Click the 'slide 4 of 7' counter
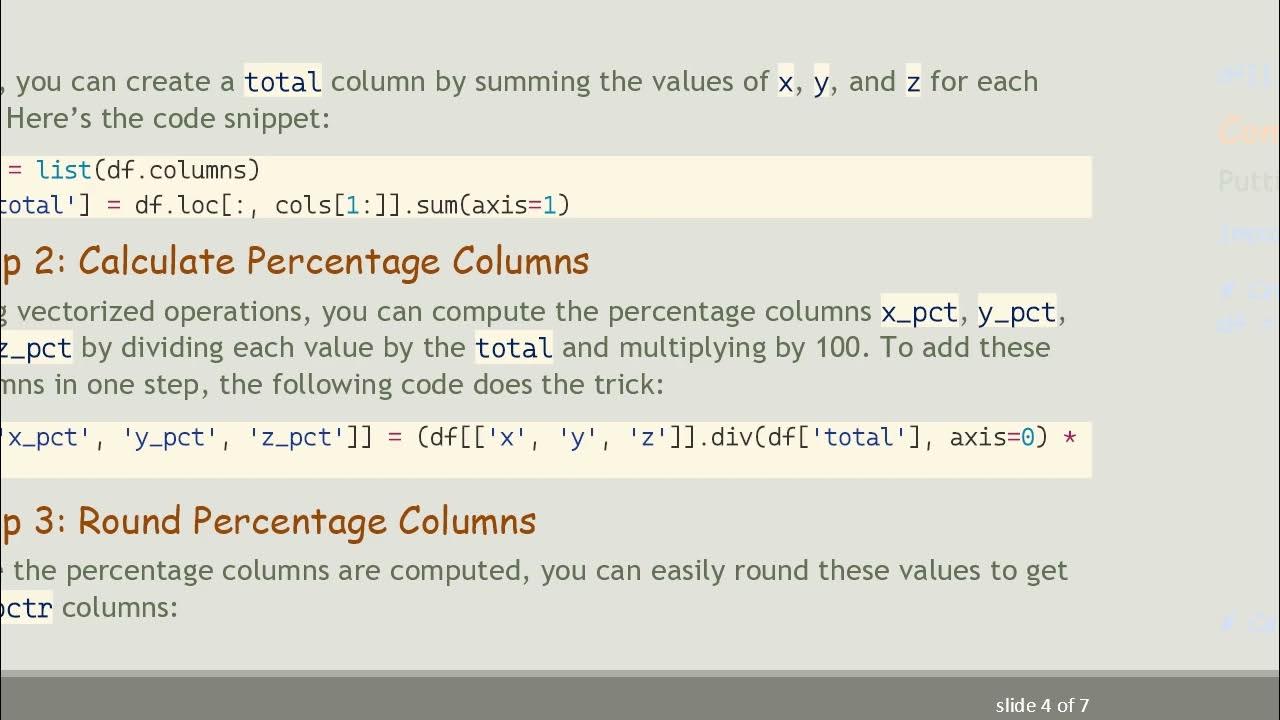 point(1042,705)
